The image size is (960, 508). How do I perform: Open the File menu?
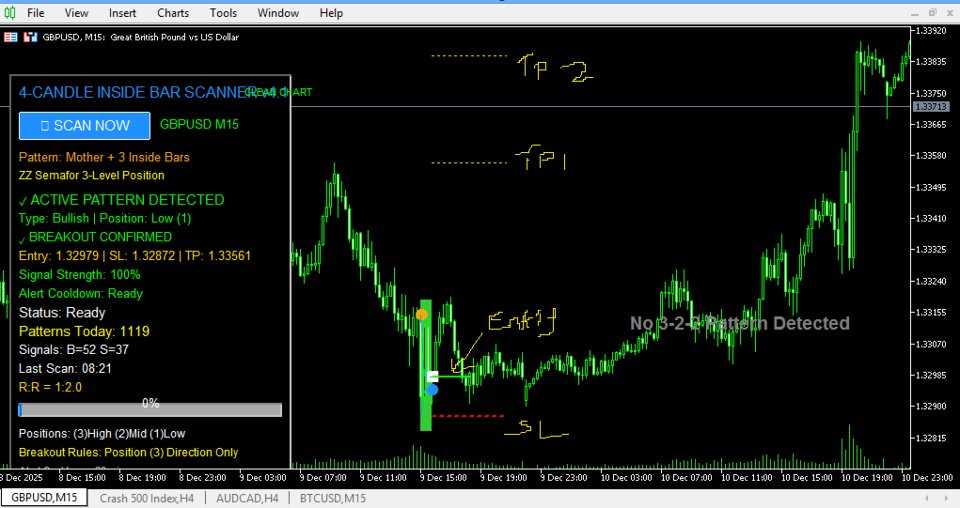(36, 13)
